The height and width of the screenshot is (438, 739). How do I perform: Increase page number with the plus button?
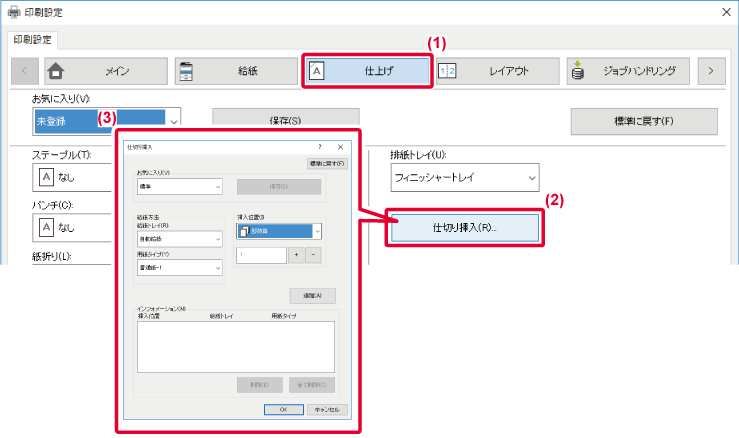tap(297, 256)
